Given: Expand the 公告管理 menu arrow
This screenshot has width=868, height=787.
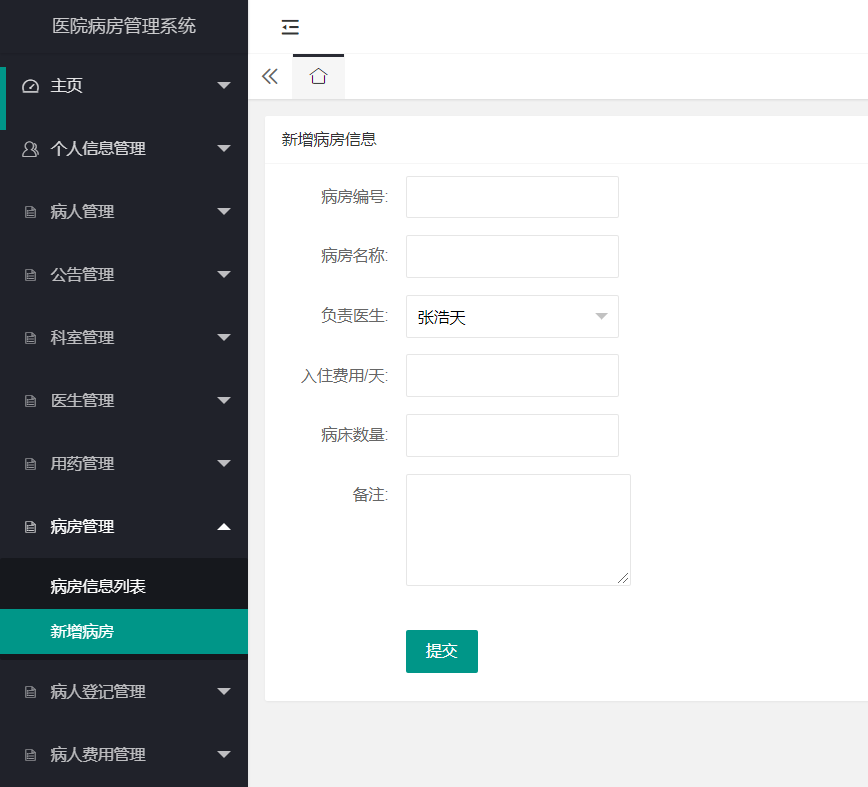Looking at the screenshot, I should pos(224,275).
